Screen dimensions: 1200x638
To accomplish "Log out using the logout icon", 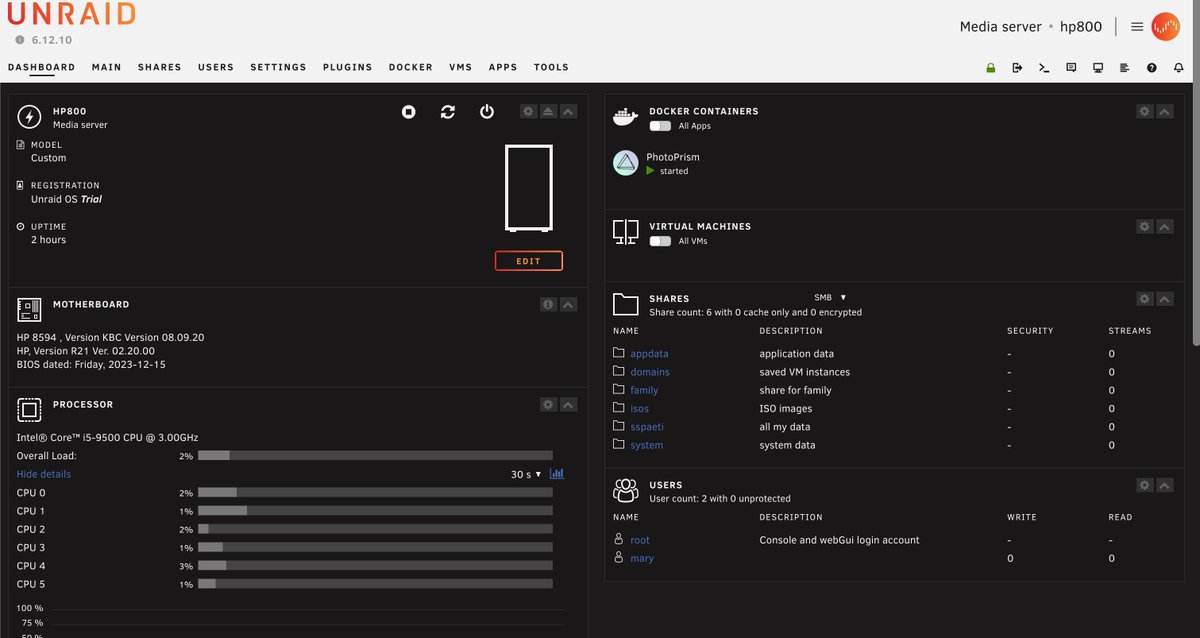I will [1016, 67].
